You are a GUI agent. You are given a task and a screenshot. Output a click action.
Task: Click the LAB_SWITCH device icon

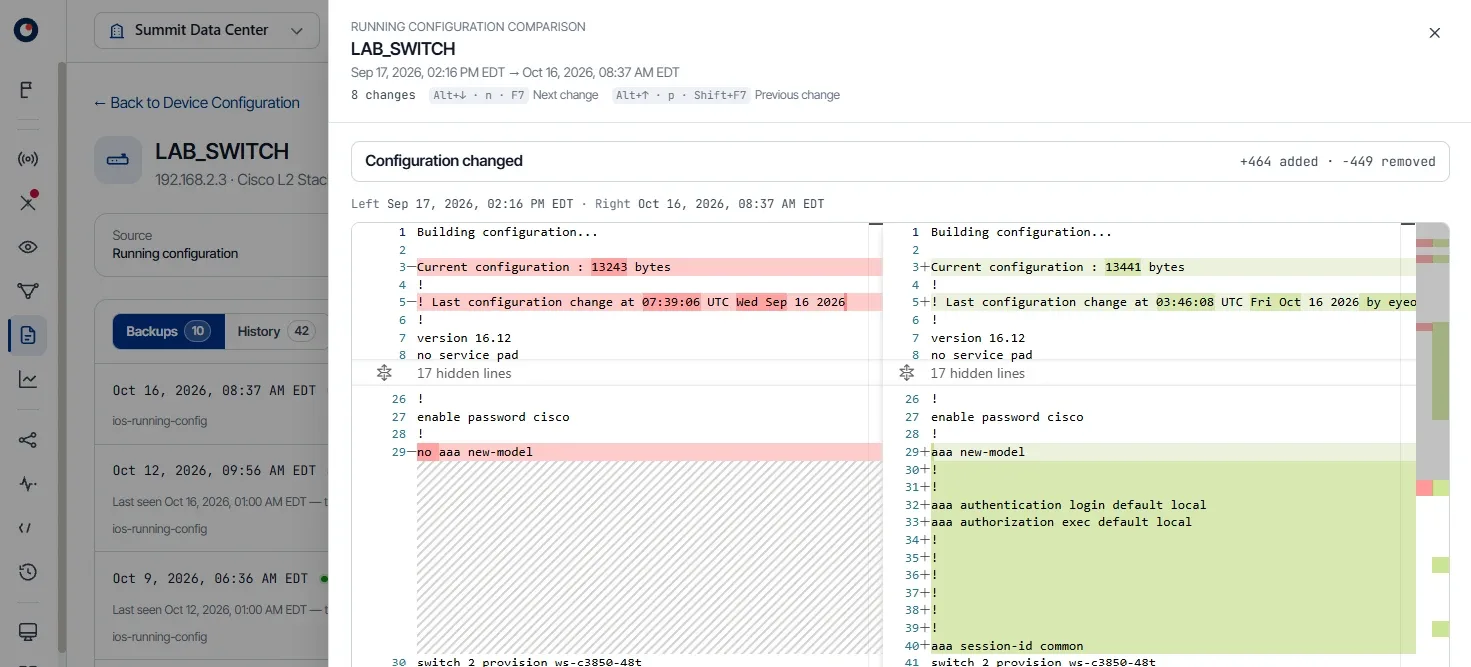[118, 160]
